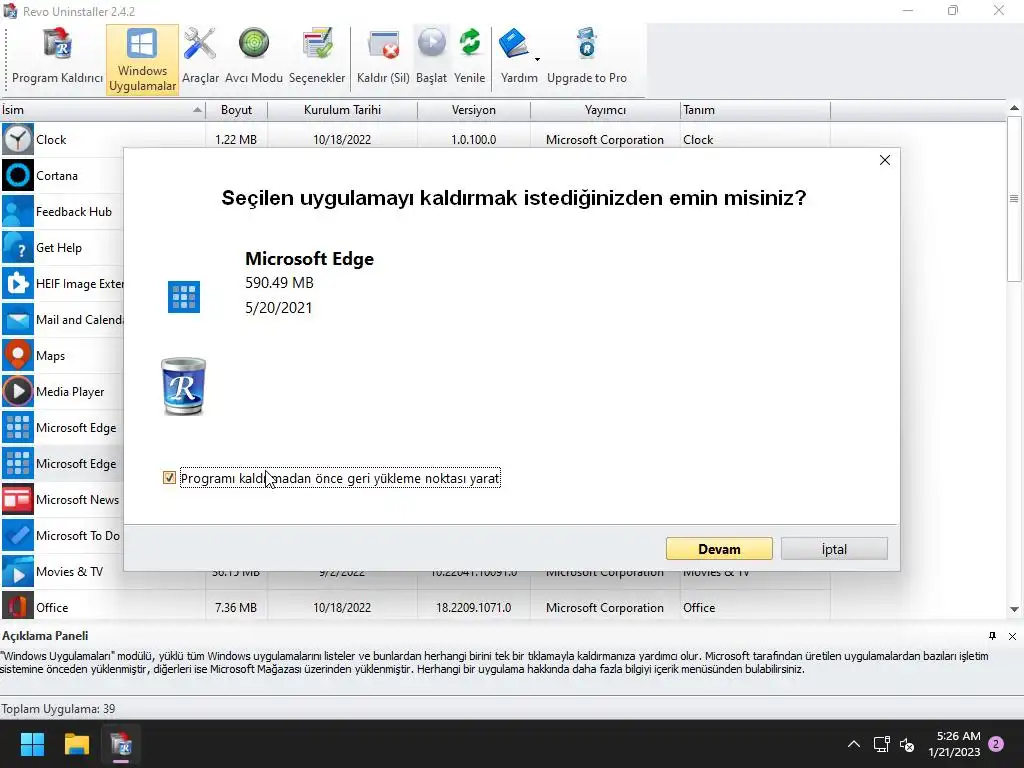Select the HEIF Image Extensions icon

point(18,283)
